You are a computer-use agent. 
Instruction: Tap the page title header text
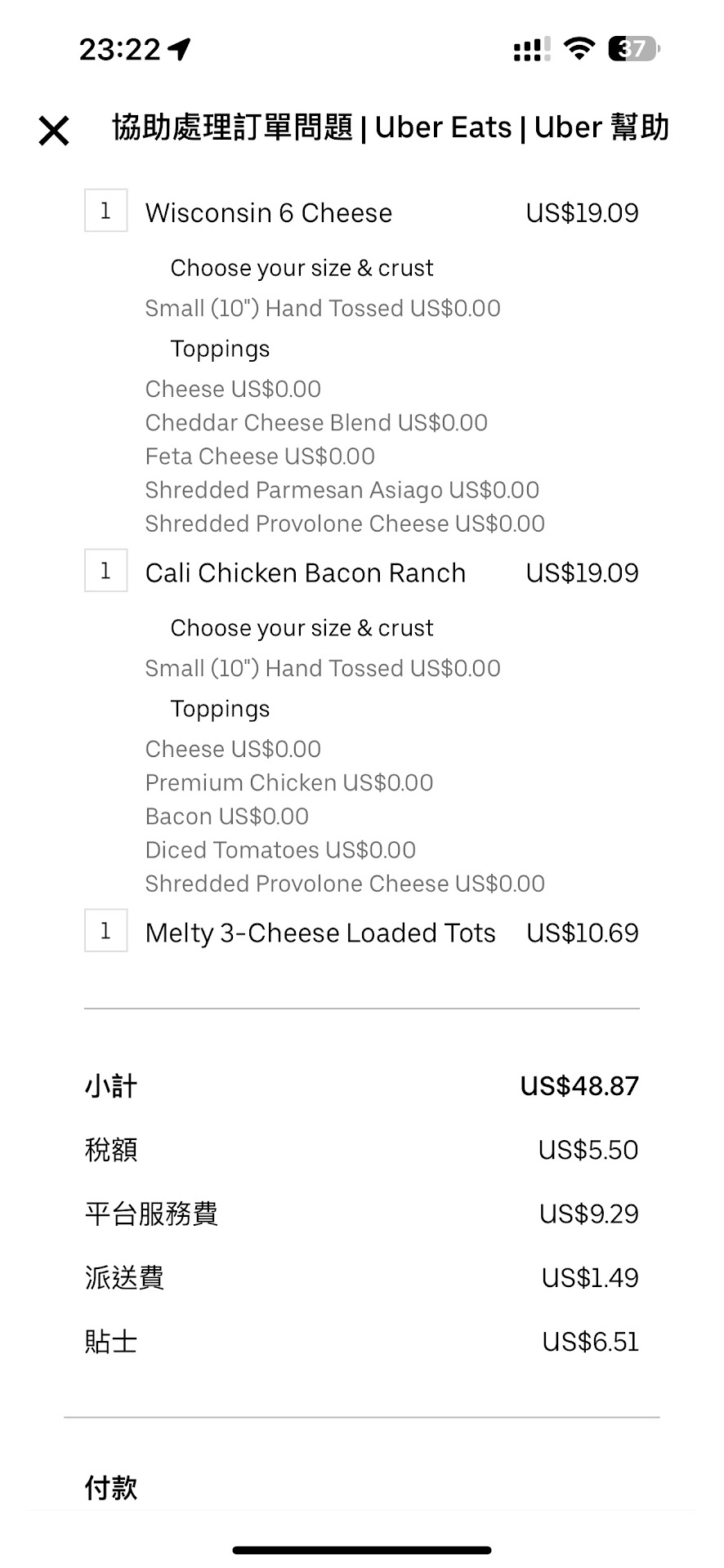391,128
